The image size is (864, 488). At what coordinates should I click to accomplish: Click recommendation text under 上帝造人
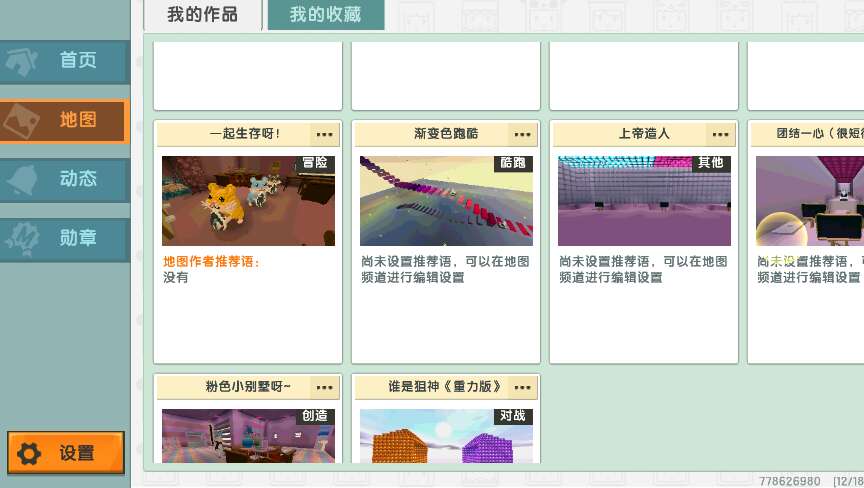(x=643, y=269)
